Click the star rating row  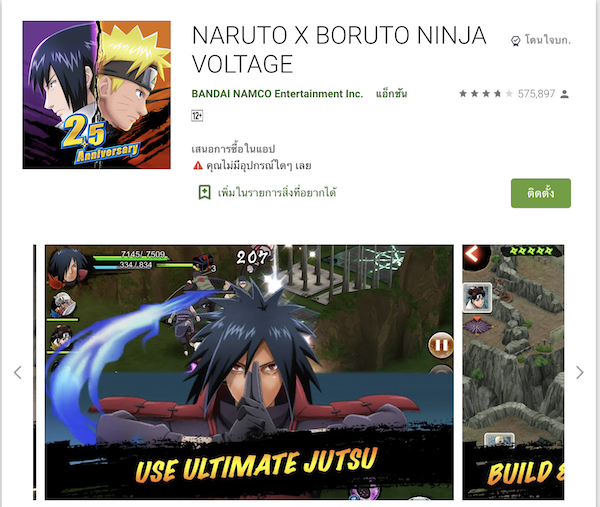coord(486,93)
